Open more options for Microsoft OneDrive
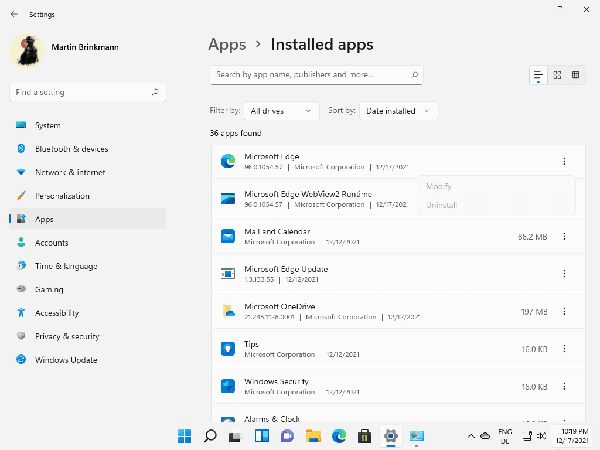Viewport: 600px width, 450px height. tap(564, 311)
